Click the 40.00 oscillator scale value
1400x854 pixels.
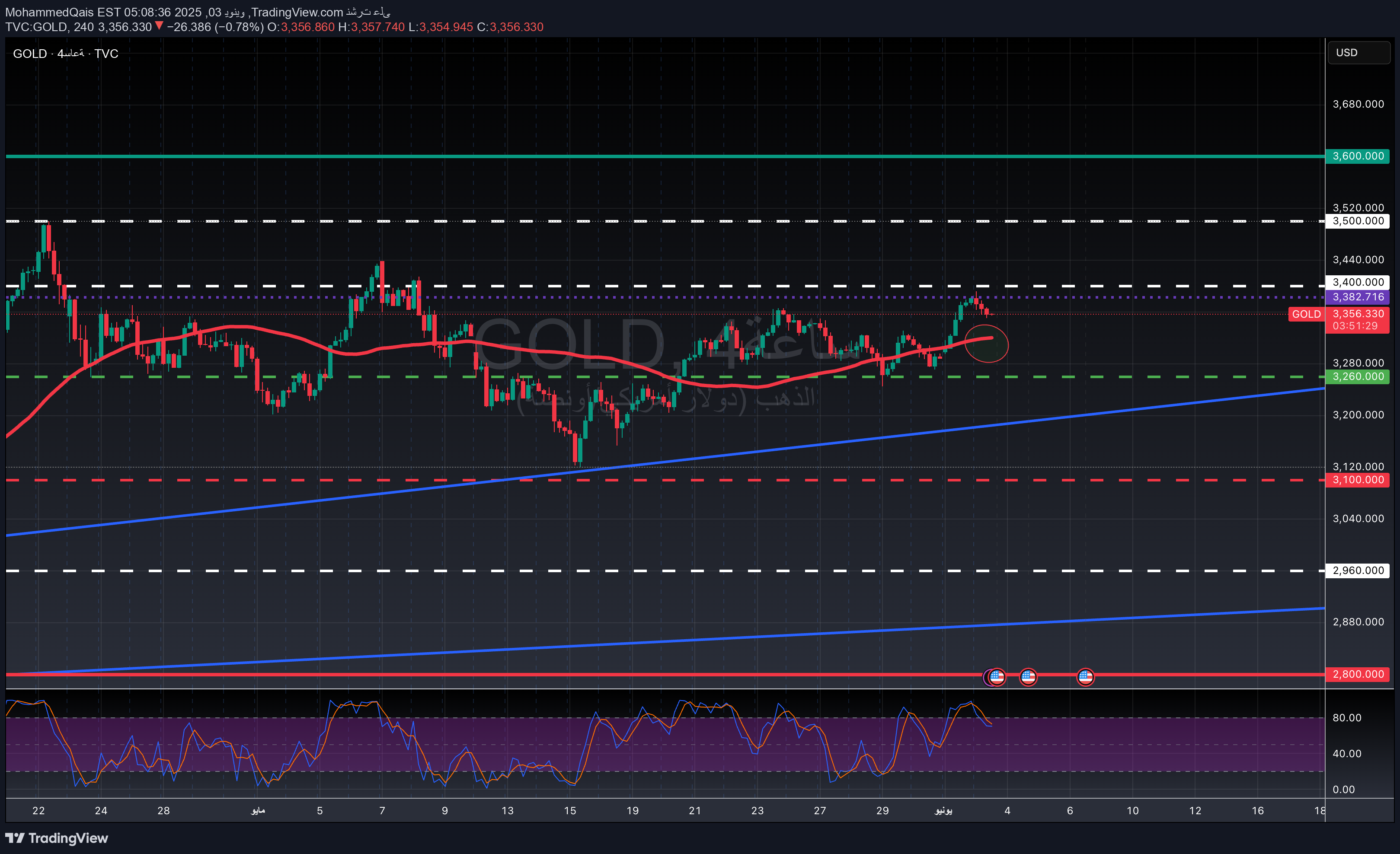(x=1346, y=754)
